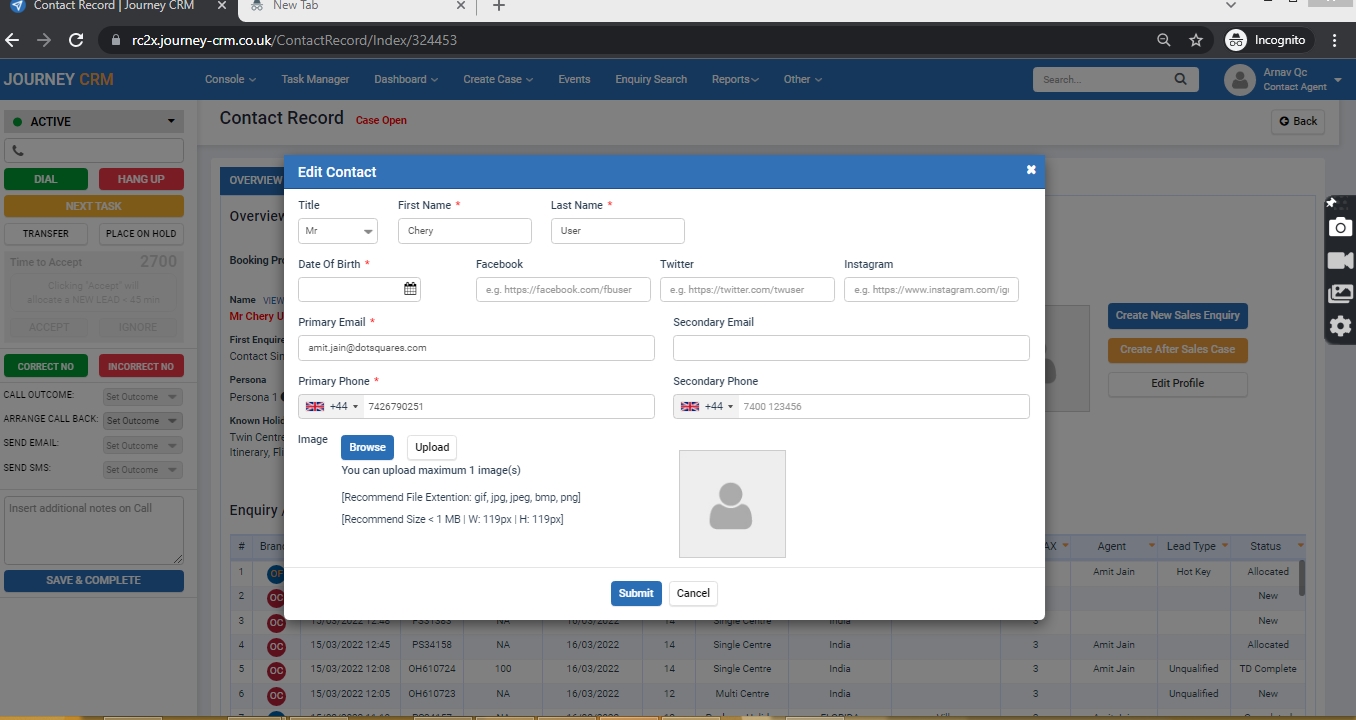
Task: Open the Other menu
Action: (802, 79)
